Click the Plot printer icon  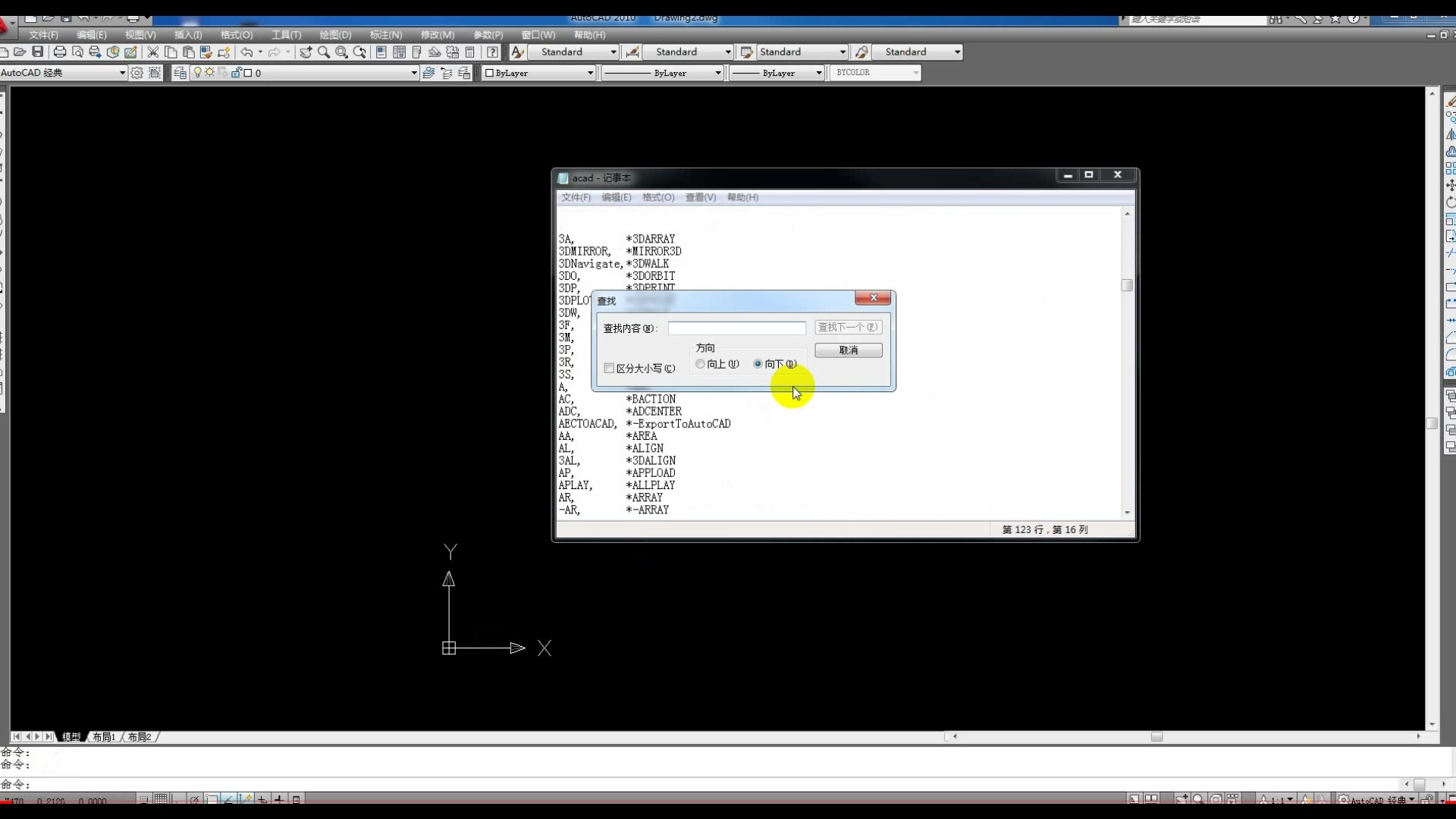60,52
